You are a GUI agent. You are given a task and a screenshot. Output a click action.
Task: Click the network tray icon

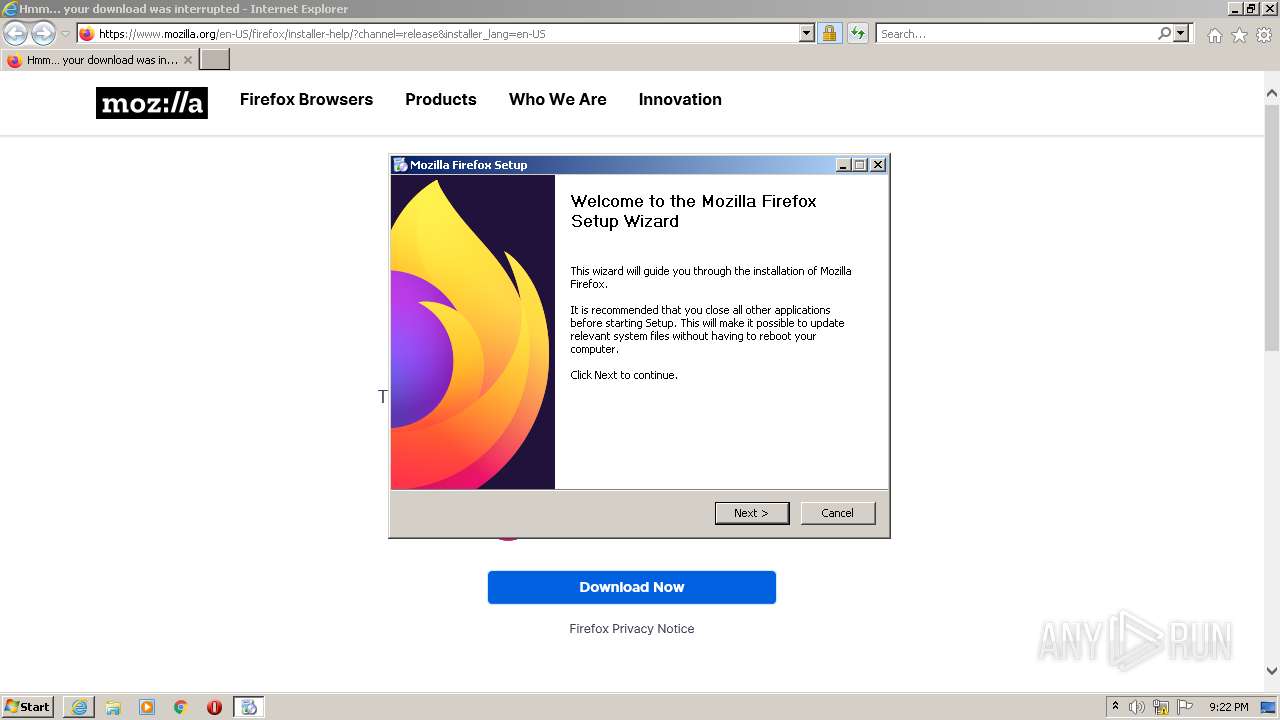(x=1161, y=707)
